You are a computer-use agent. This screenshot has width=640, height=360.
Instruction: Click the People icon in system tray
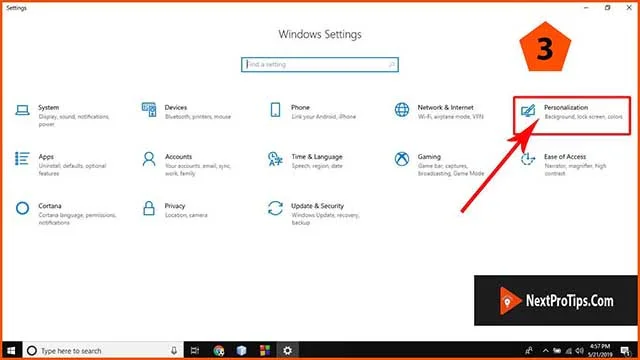(x=529, y=351)
